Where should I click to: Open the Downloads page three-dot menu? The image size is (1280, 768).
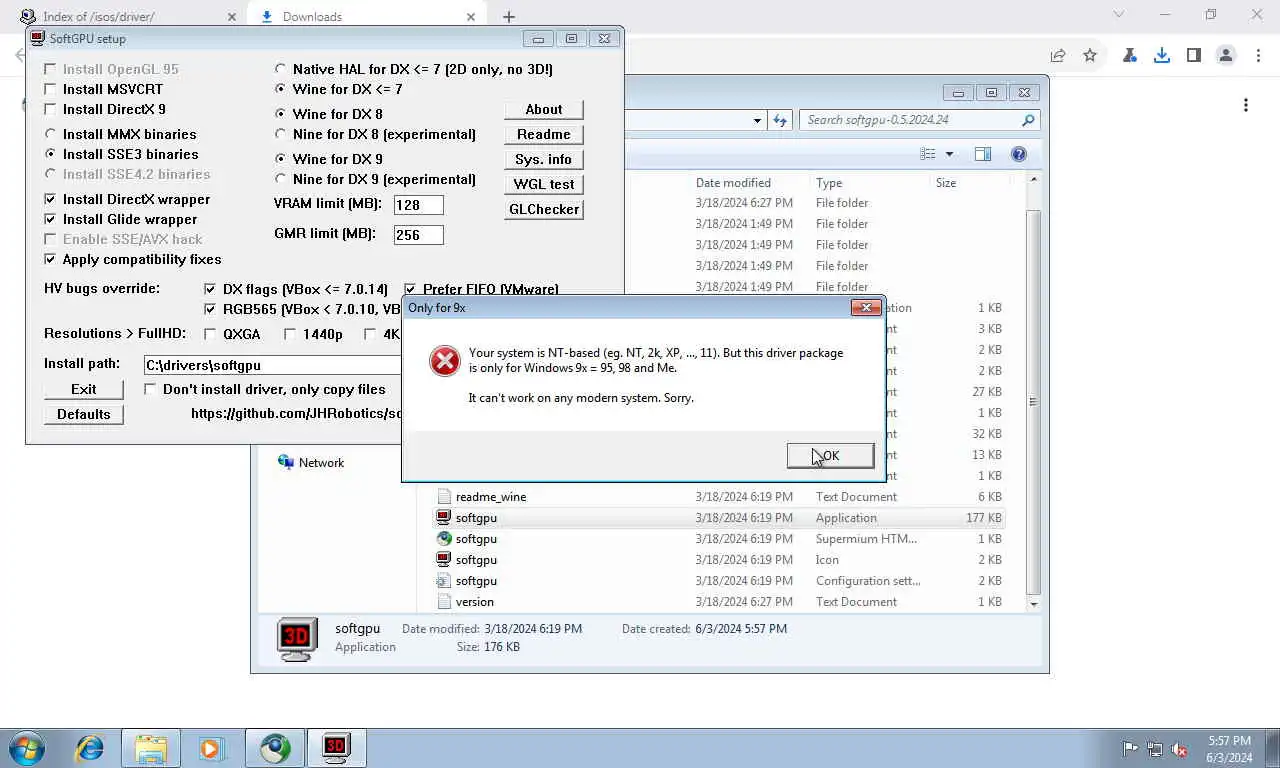(1246, 105)
